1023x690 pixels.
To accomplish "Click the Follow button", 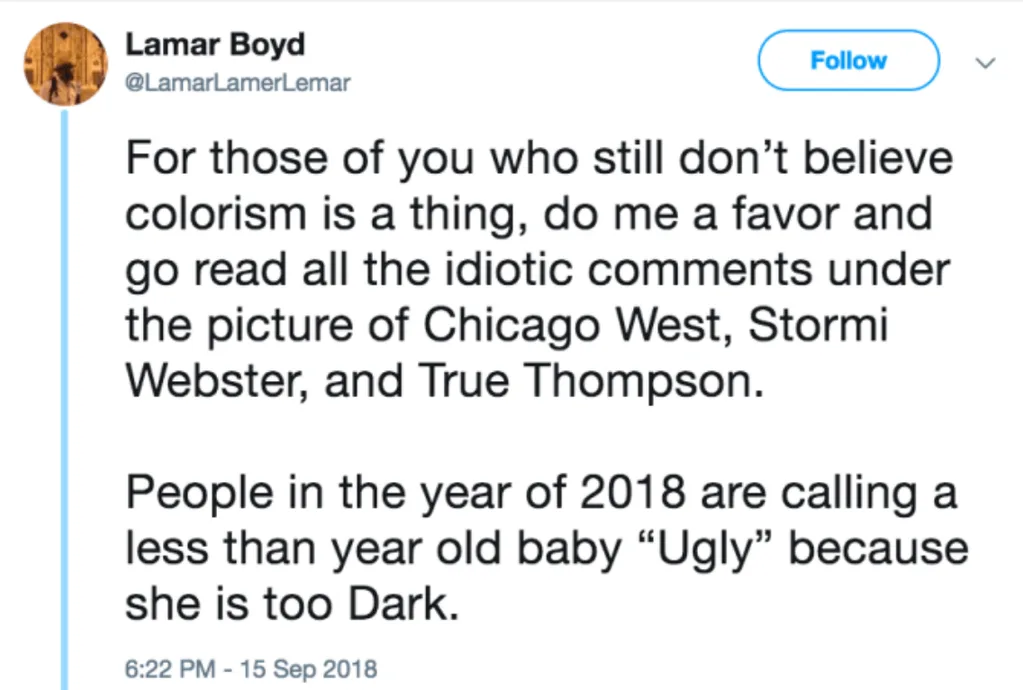I will pyautogui.click(x=848, y=60).
